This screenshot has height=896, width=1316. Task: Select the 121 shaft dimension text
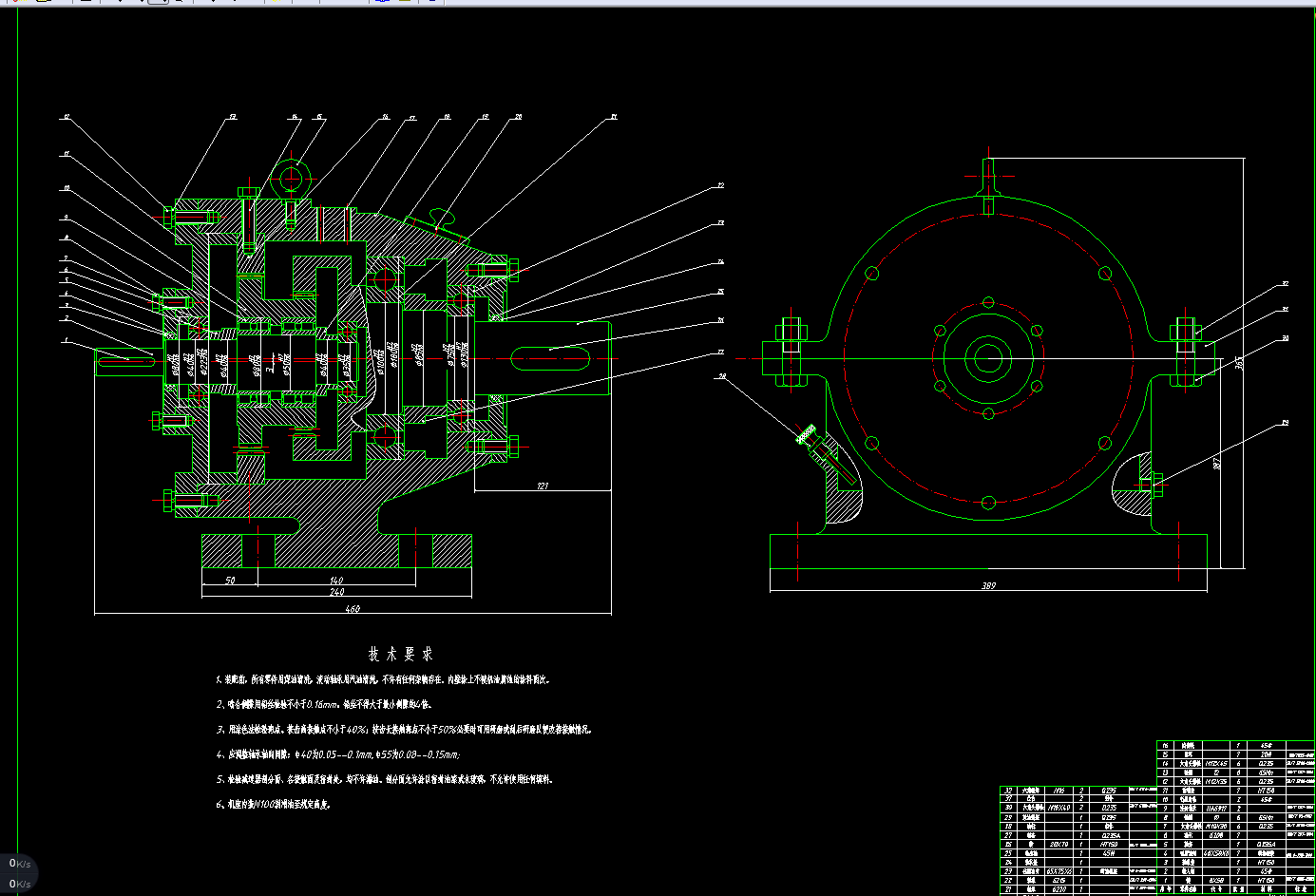[x=543, y=486]
